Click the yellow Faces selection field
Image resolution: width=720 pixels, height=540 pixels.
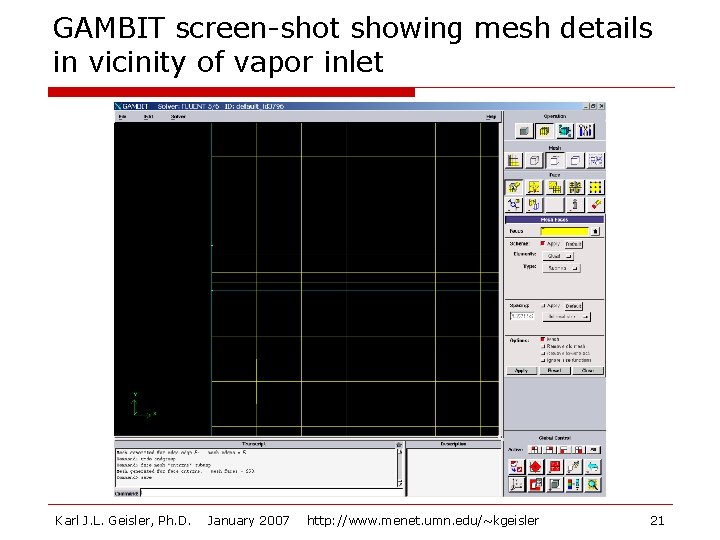click(564, 231)
